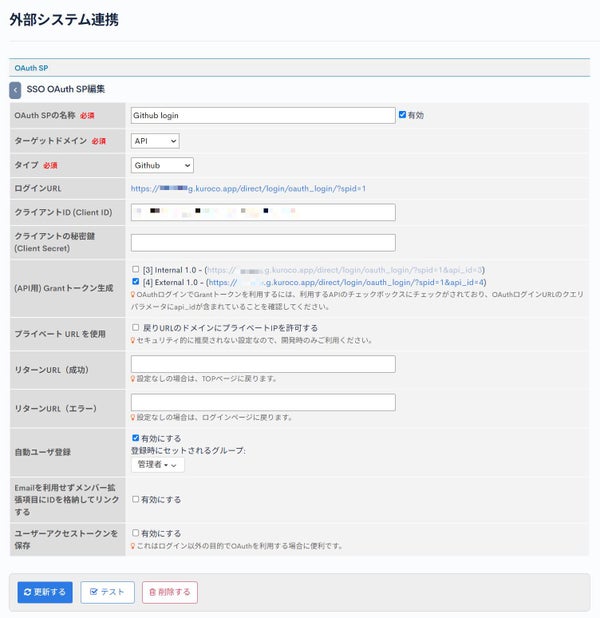Click the back arrow beside SSO OAuth SP編集
600x618 pixels.
pyautogui.click(x=15, y=90)
